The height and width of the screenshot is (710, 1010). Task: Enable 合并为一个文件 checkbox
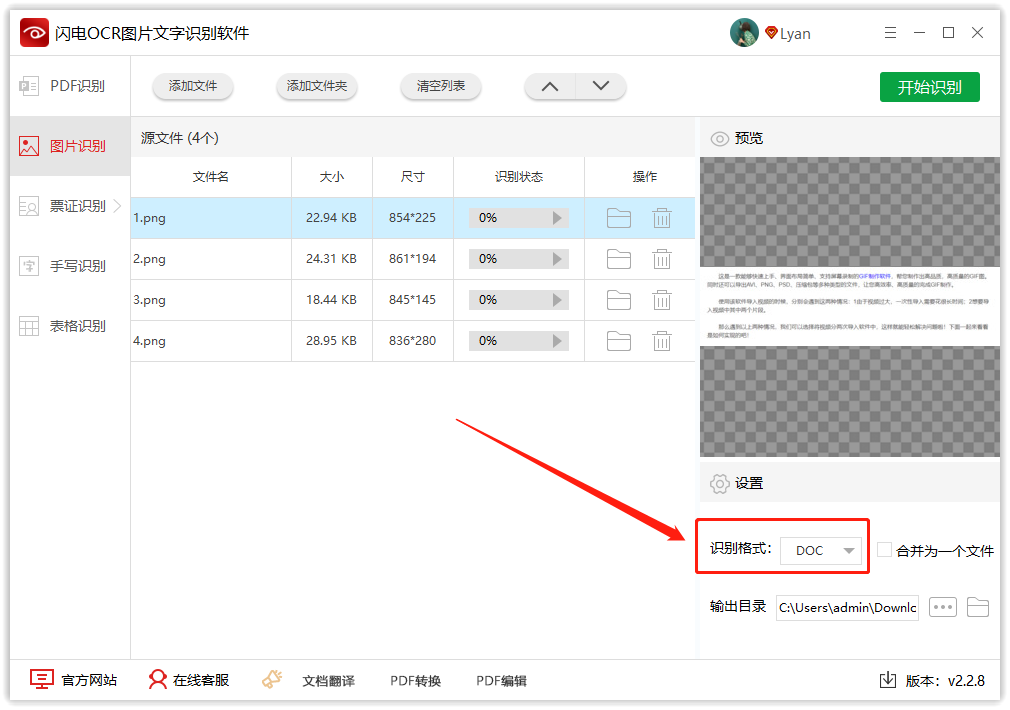[884, 550]
